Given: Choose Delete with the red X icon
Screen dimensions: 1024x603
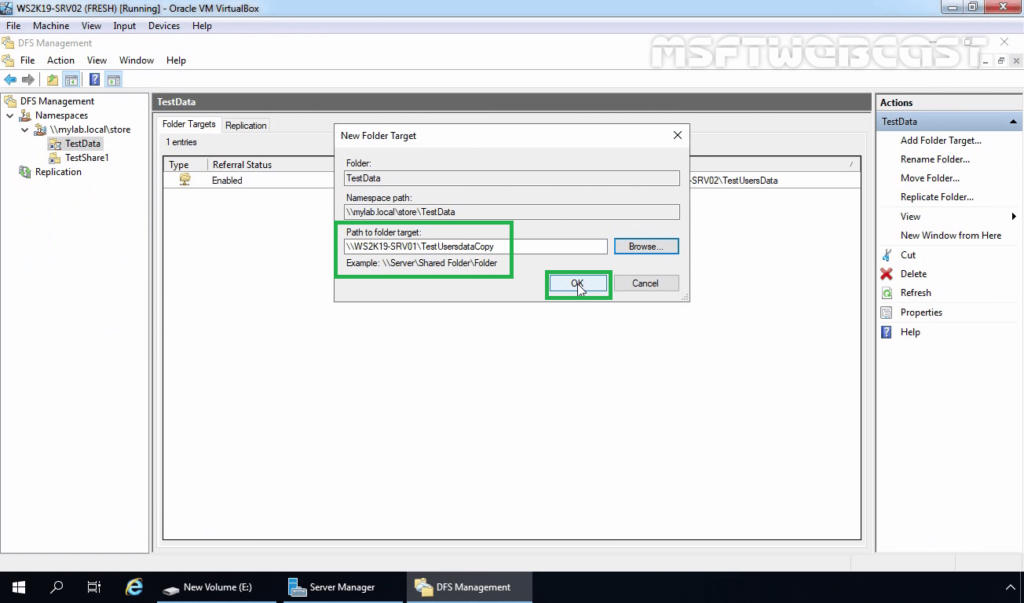Looking at the screenshot, I should click(913, 274).
